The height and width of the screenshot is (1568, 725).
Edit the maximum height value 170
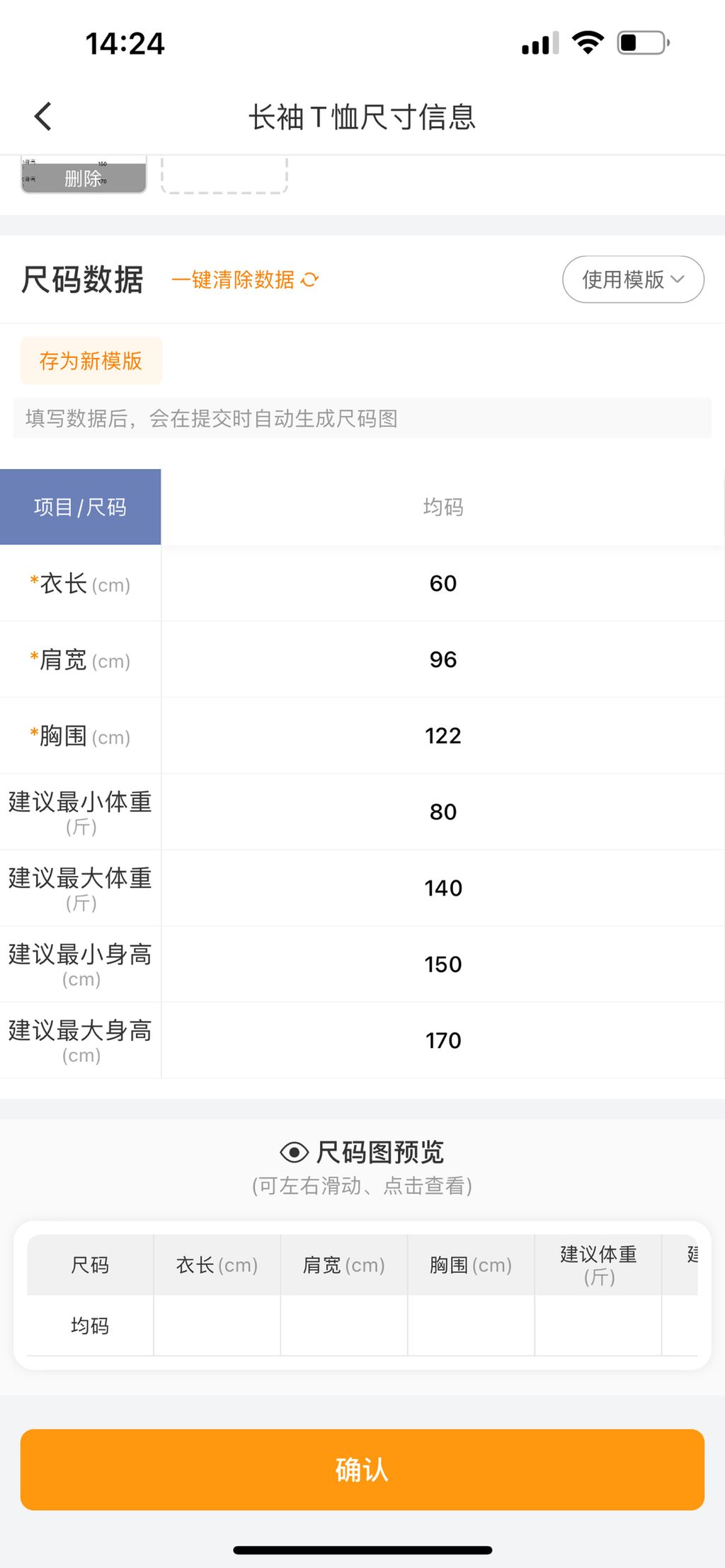click(443, 1041)
